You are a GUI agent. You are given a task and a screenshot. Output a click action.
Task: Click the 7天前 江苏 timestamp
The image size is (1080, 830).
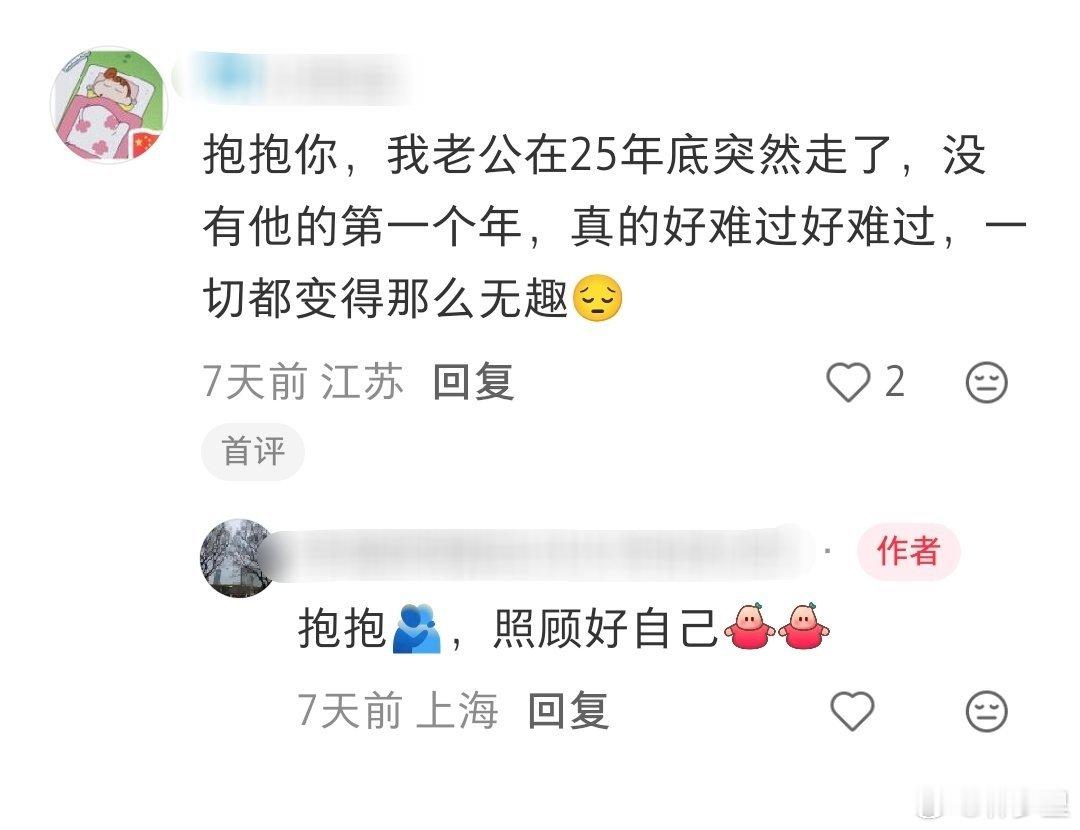point(303,382)
